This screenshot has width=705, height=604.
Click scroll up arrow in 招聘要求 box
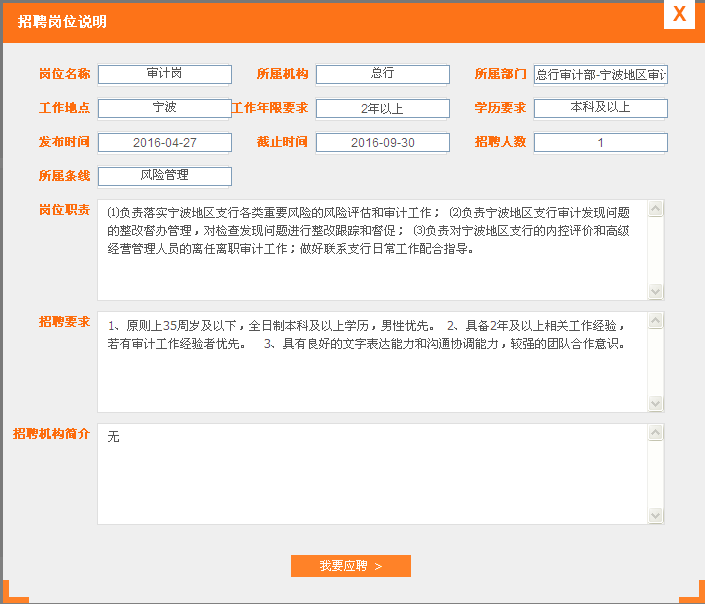(x=656, y=321)
